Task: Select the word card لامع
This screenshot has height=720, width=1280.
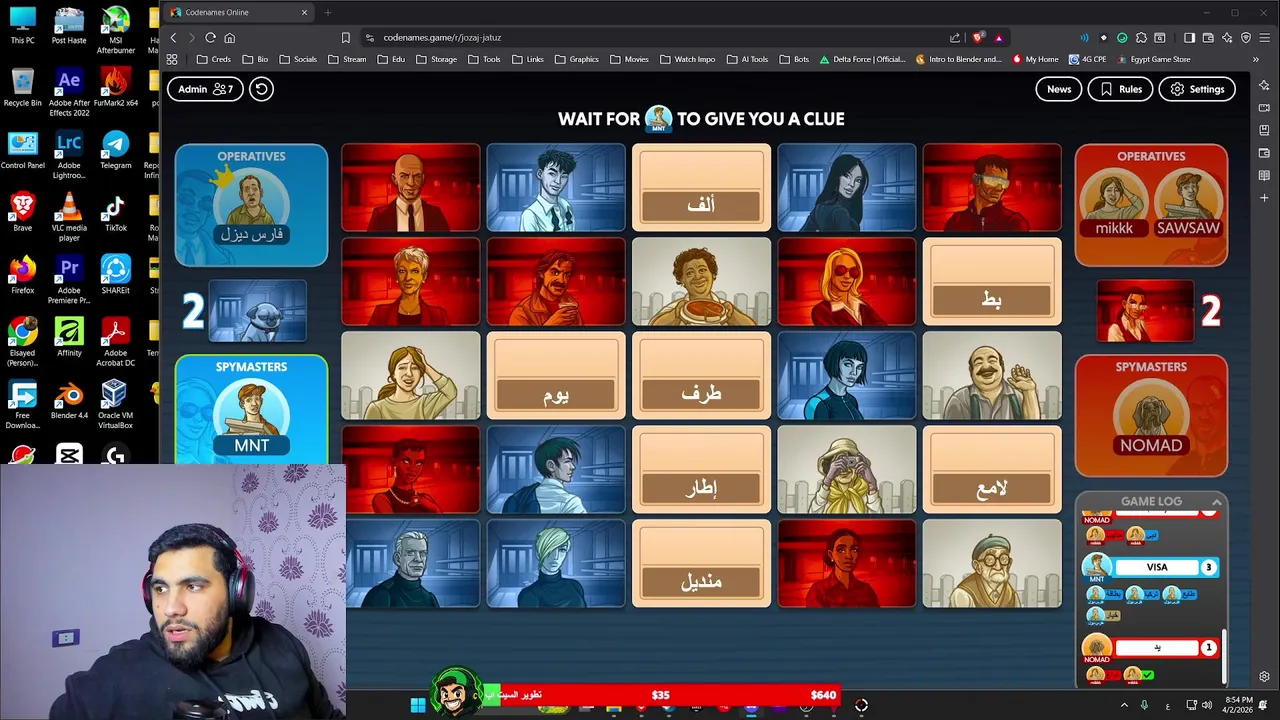Action: 992,471
